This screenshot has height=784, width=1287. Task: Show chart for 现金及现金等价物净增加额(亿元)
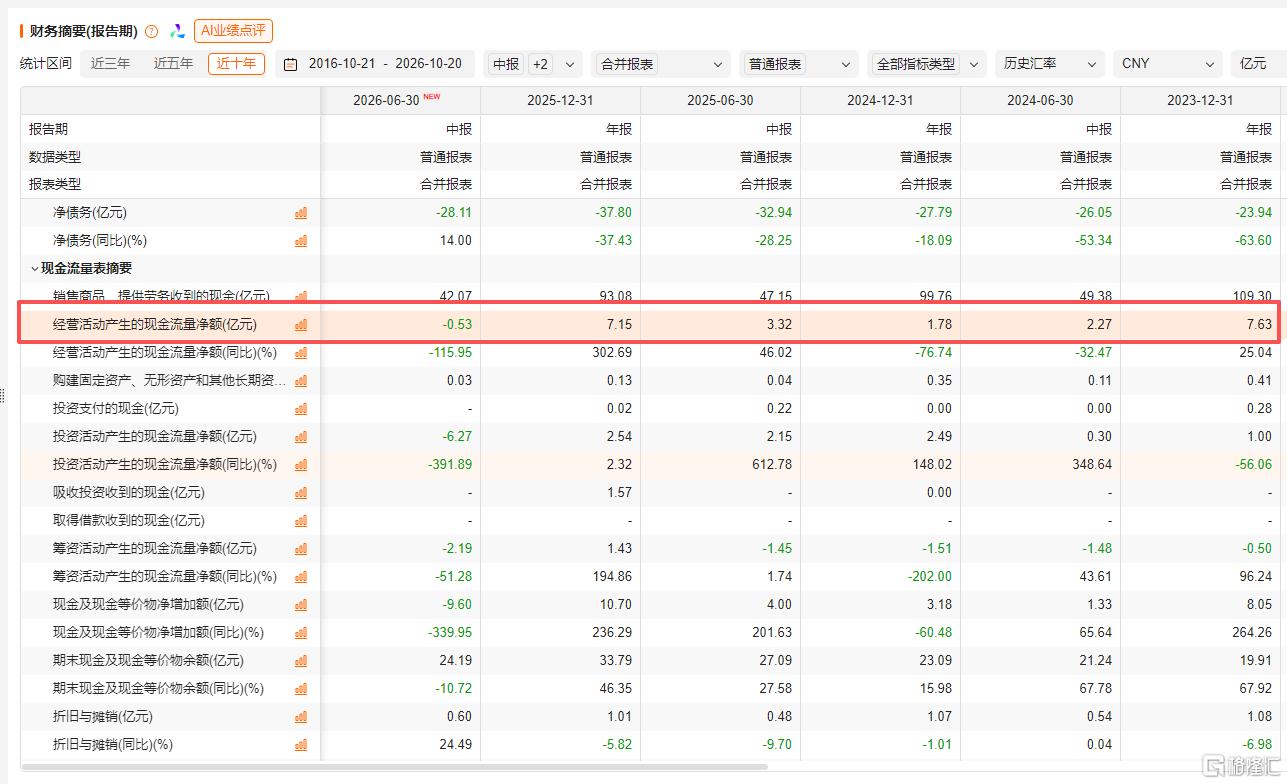301,605
